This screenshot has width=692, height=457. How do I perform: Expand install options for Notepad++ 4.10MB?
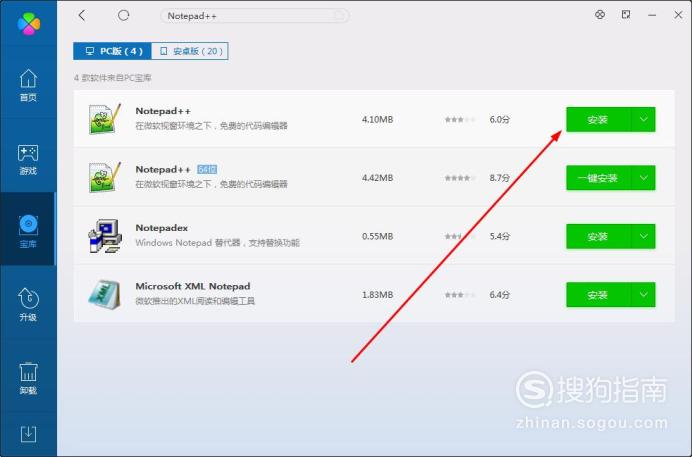point(643,120)
